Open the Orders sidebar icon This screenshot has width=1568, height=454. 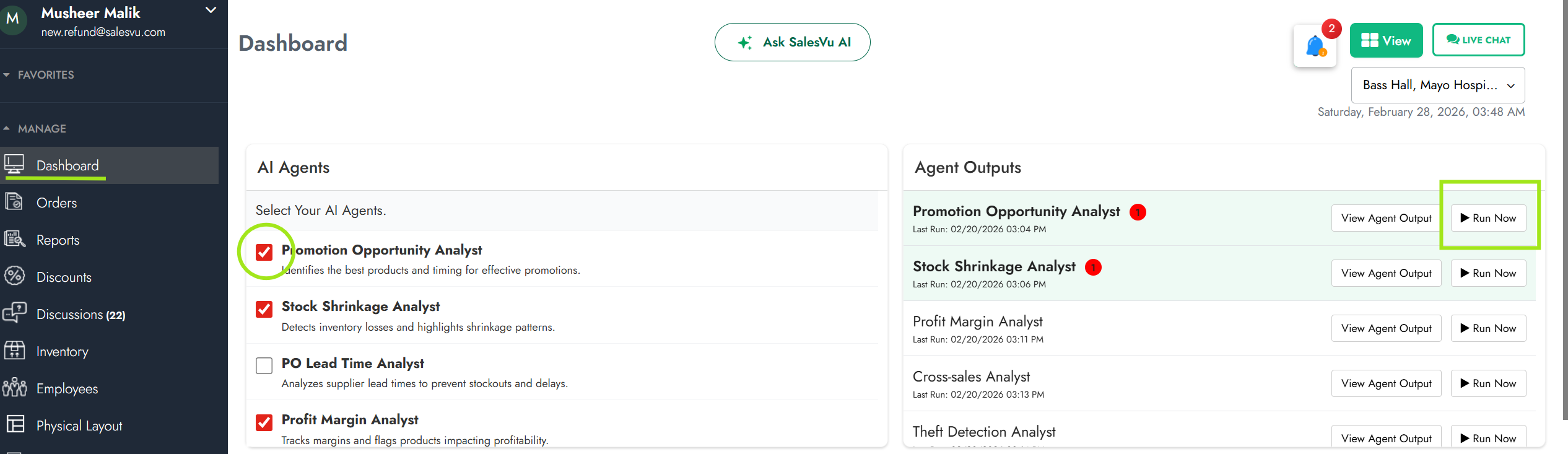pyautogui.click(x=14, y=202)
